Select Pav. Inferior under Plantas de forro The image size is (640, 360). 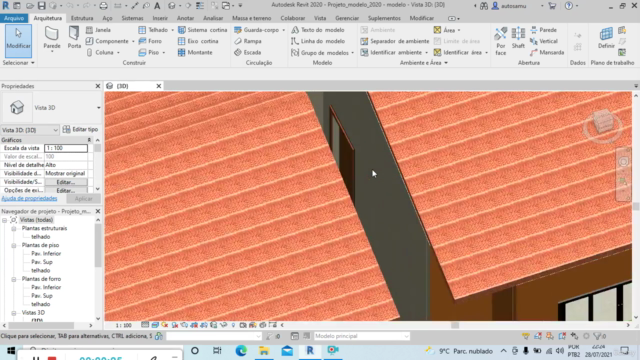[x=46, y=287]
